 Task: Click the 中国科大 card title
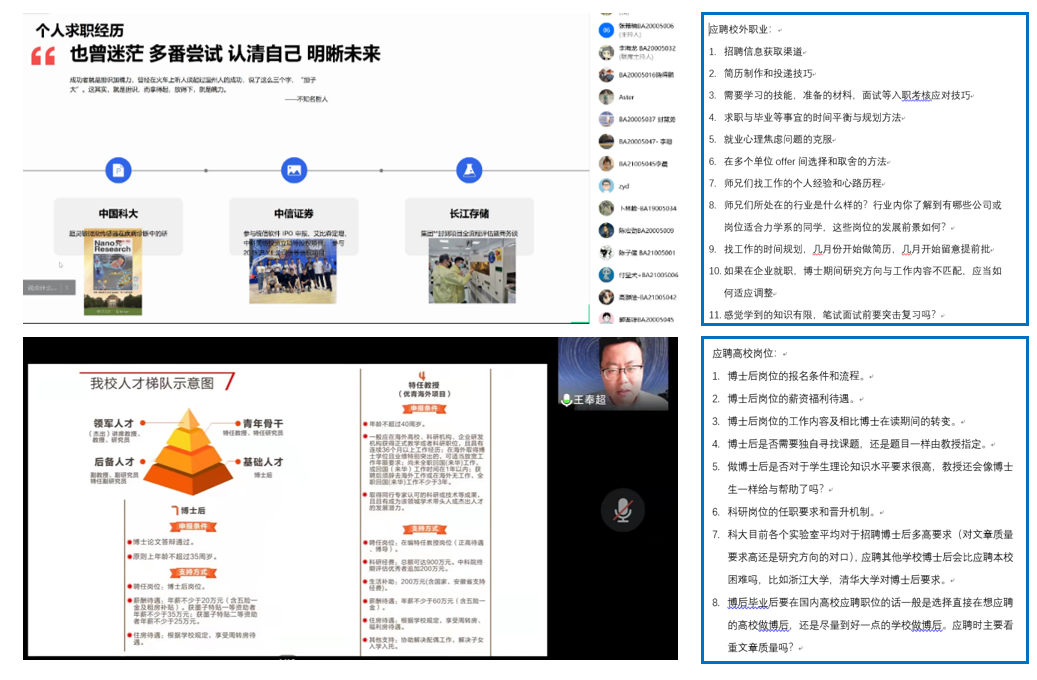tap(118, 214)
